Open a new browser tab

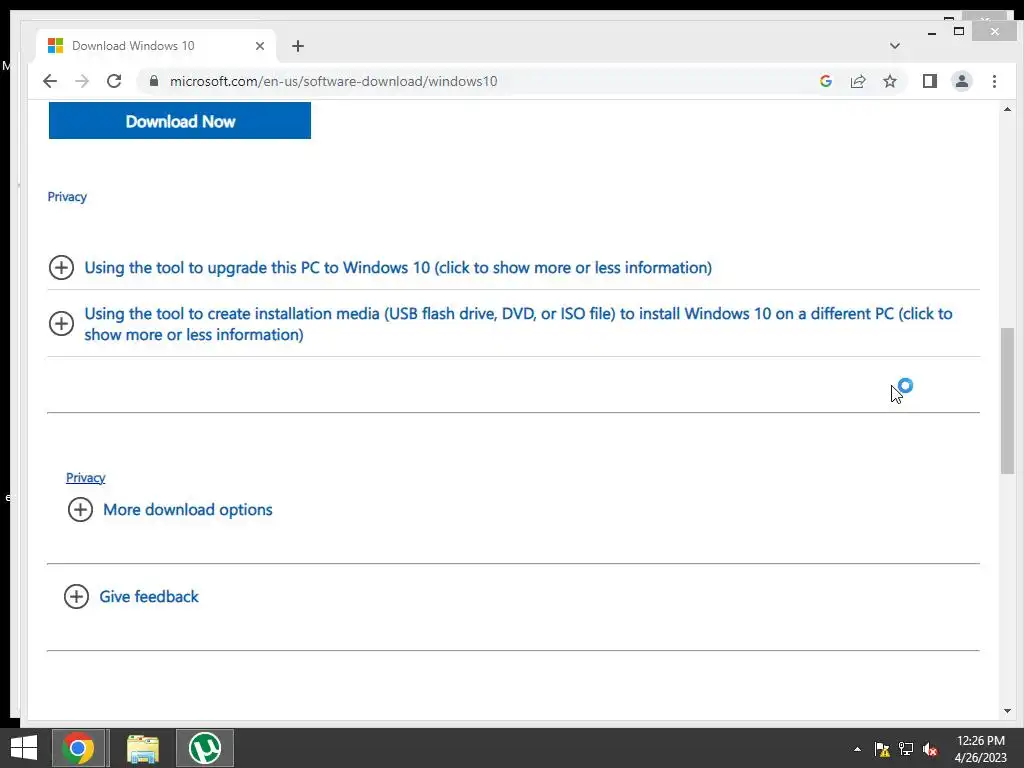(x=298, y=46)
